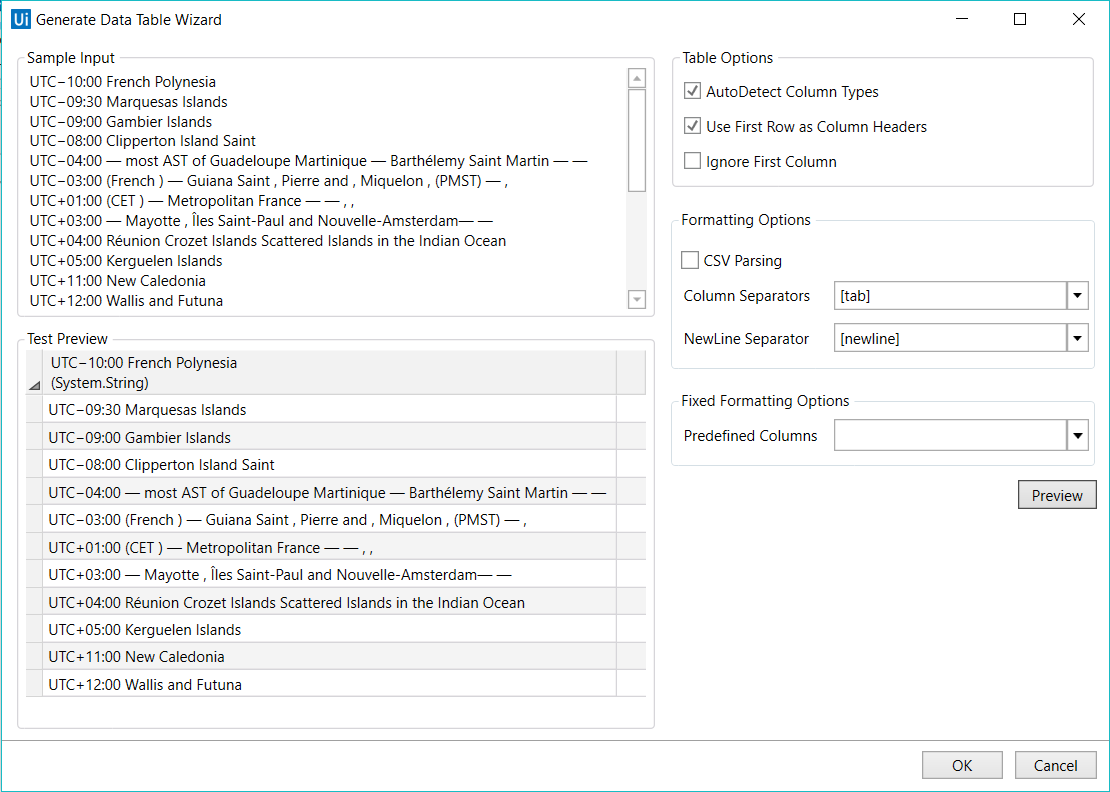Toggle Use First Row as Column Headers
The height and width of the screenshot is (792, 1110).
(x=692, y=127)
